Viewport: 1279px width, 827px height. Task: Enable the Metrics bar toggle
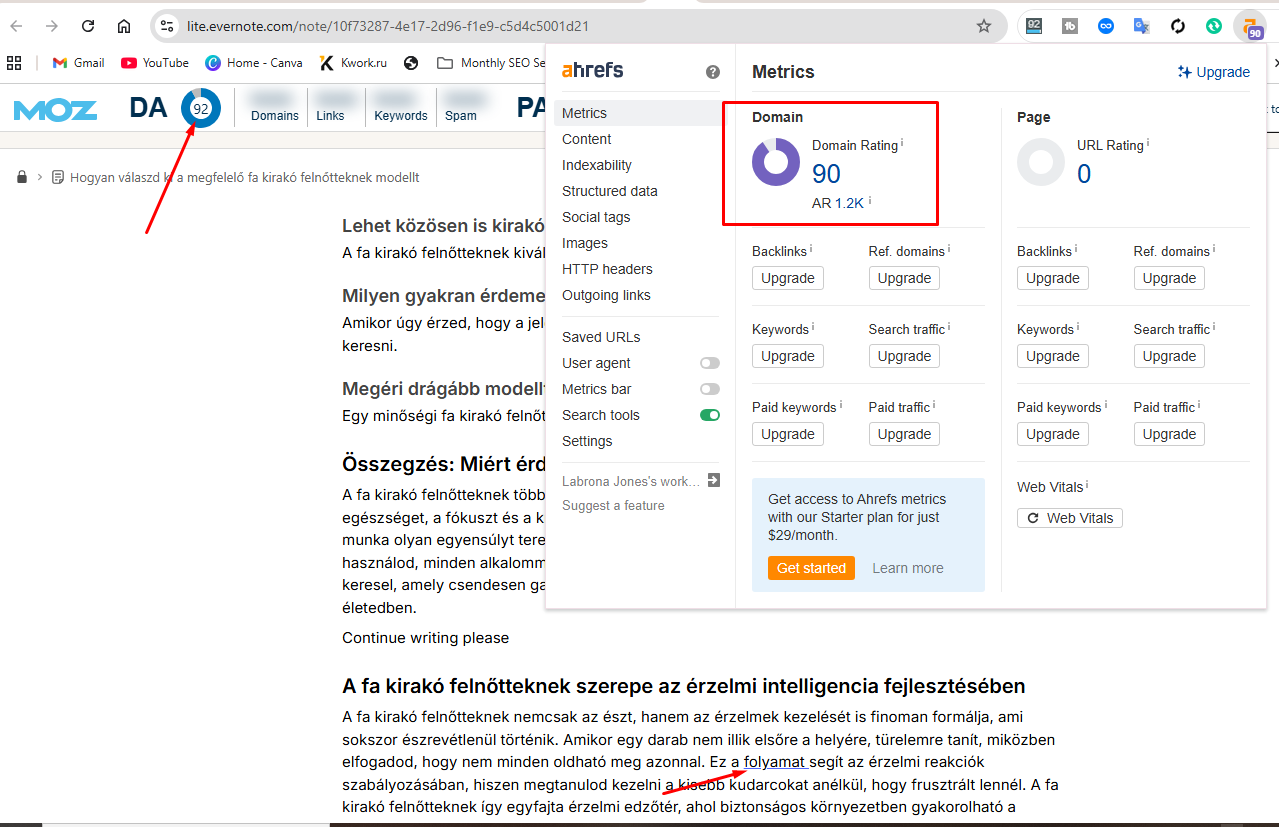pos(709,389)
